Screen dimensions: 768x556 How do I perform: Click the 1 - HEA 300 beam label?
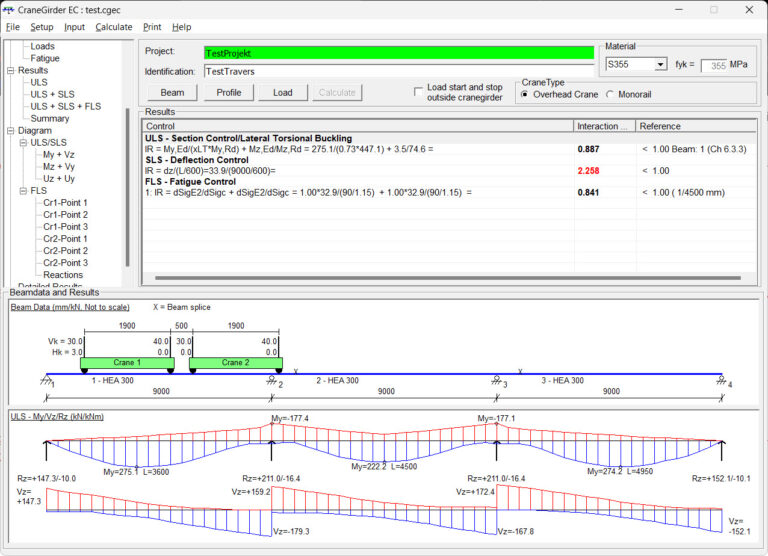coord(113,381)
